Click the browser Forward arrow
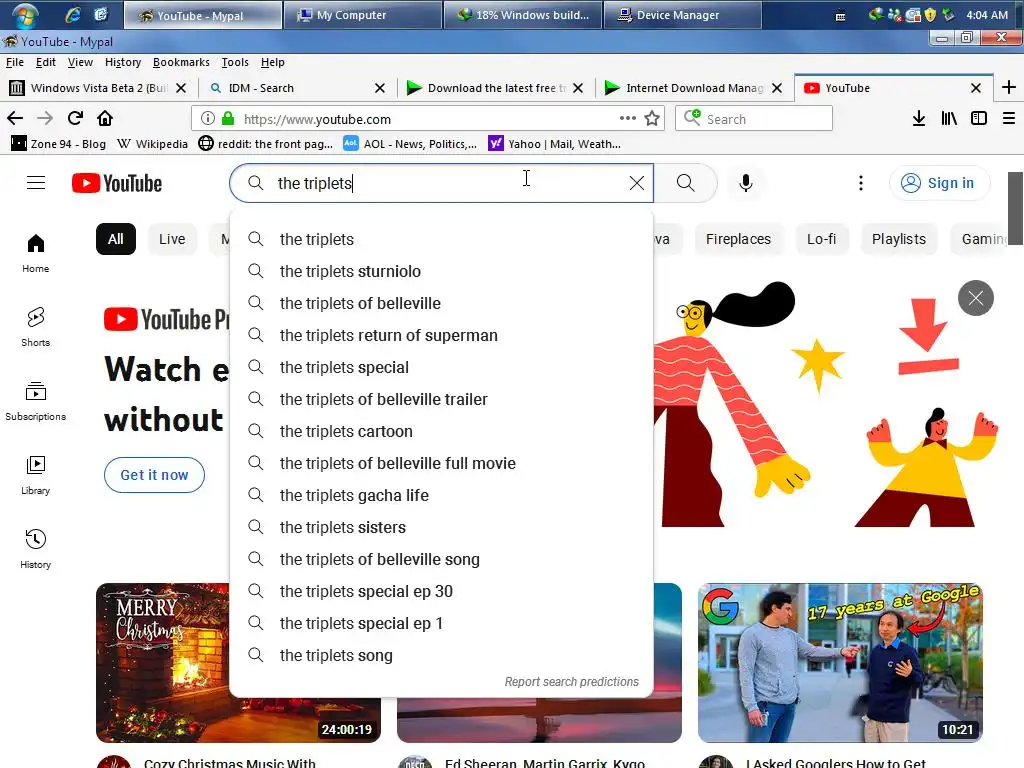1024x768 pixels. [x=45, y=118]
